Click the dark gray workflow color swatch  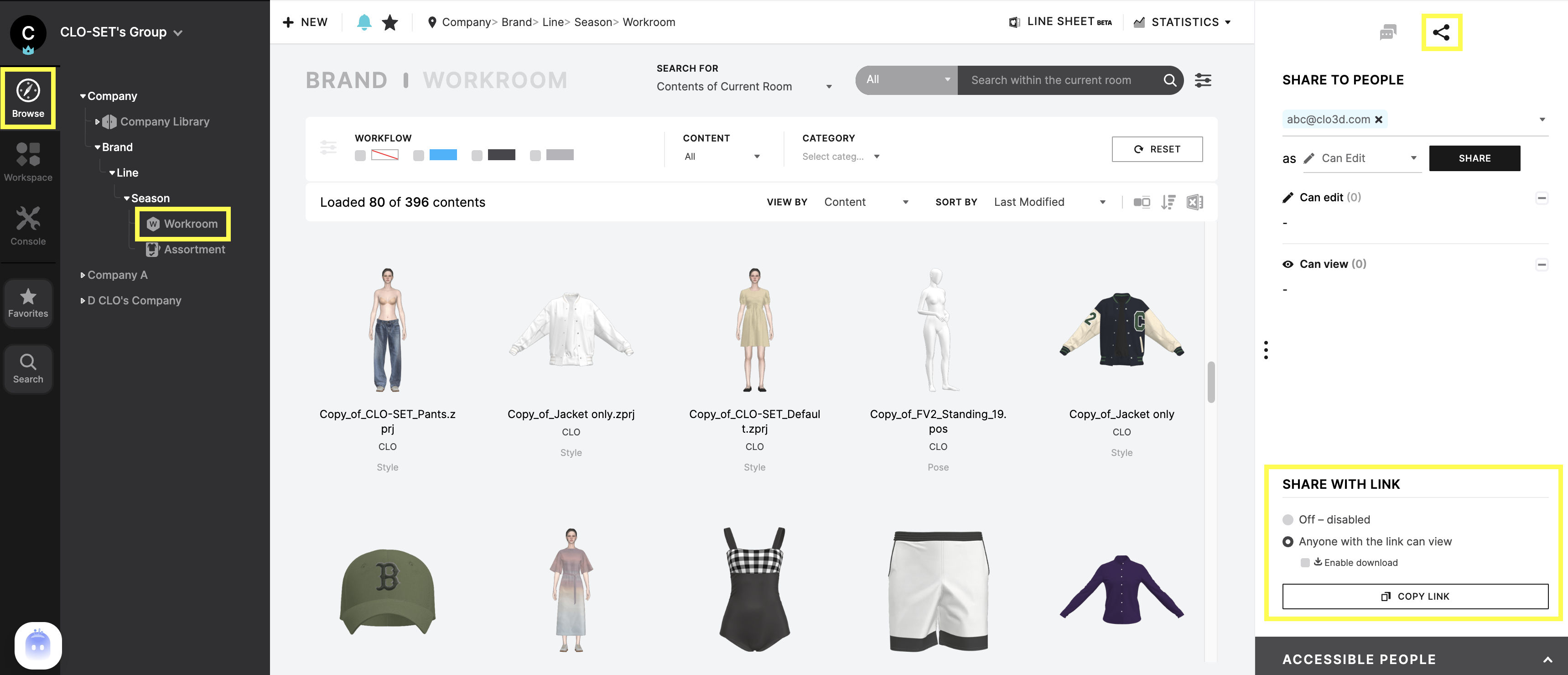(502, 155)
